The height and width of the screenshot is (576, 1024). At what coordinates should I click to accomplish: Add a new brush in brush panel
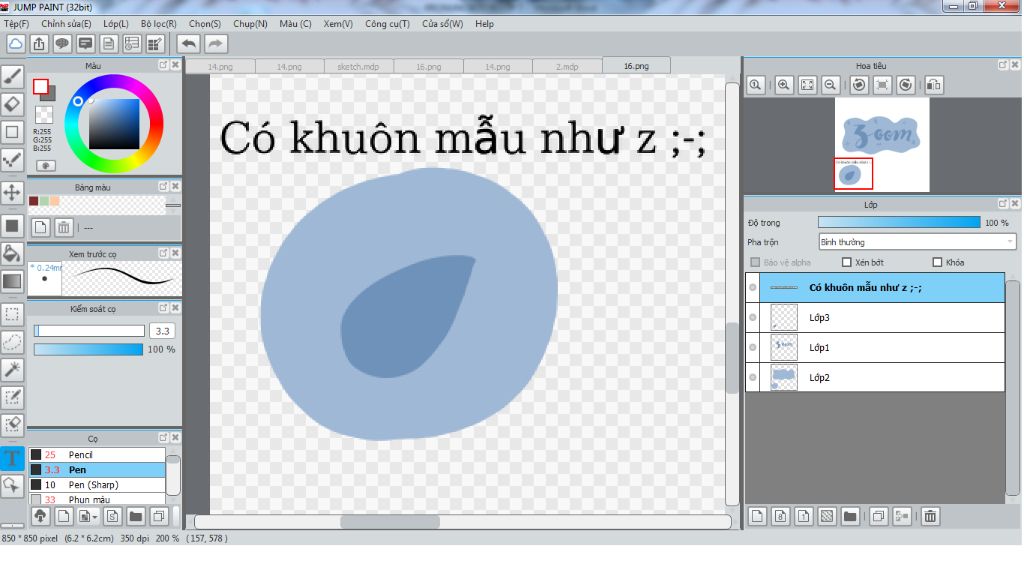click(63, 517)
